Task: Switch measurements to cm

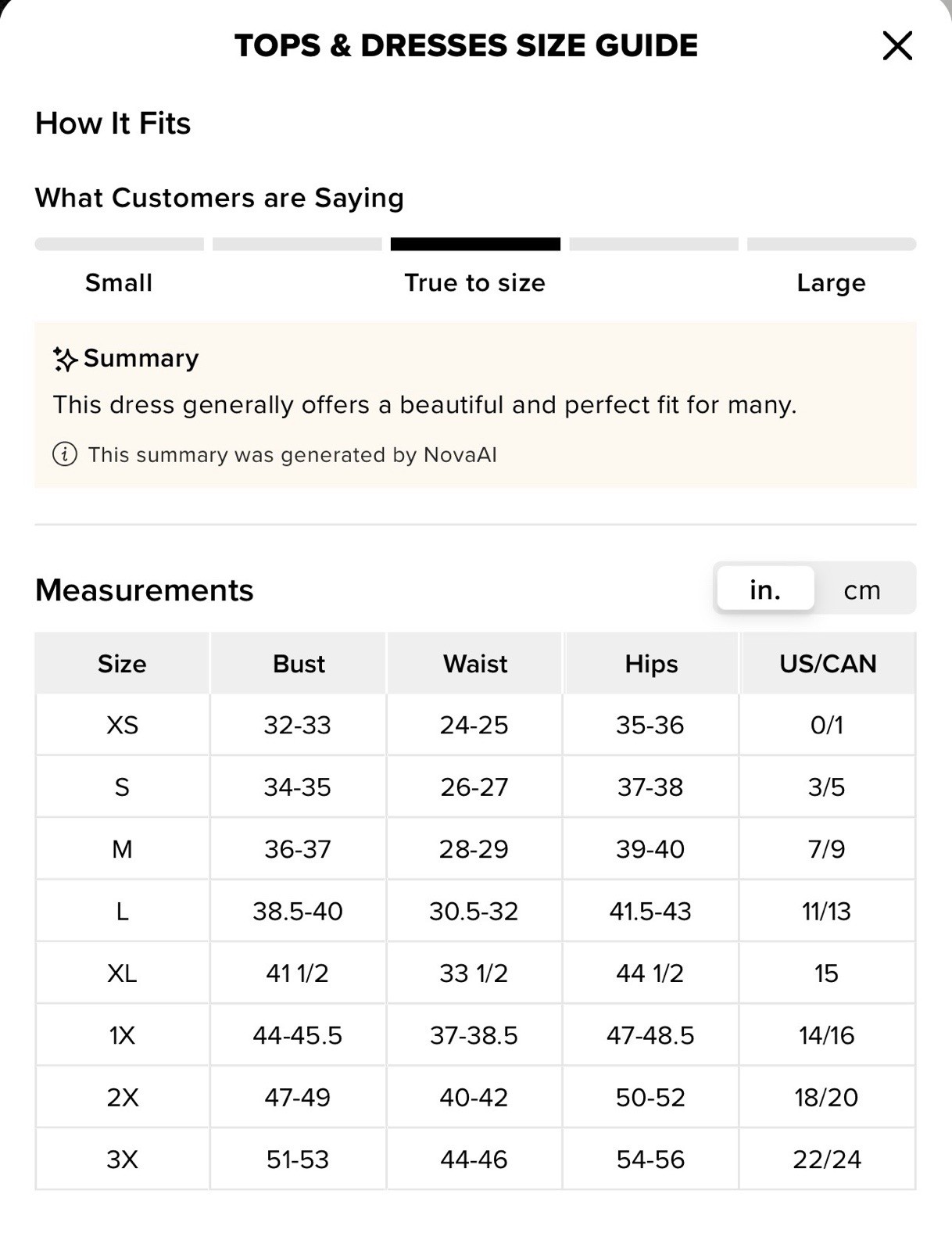Action: (862, 590)
